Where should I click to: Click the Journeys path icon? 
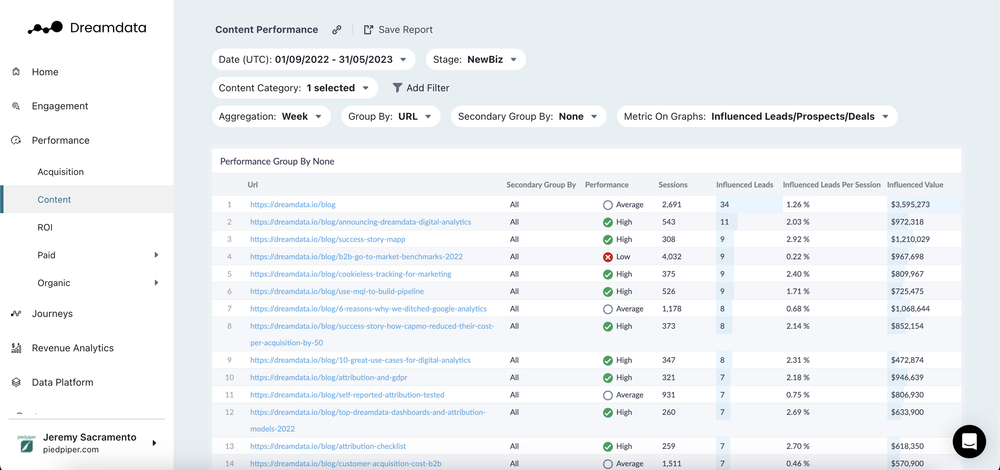click(17, 314)
